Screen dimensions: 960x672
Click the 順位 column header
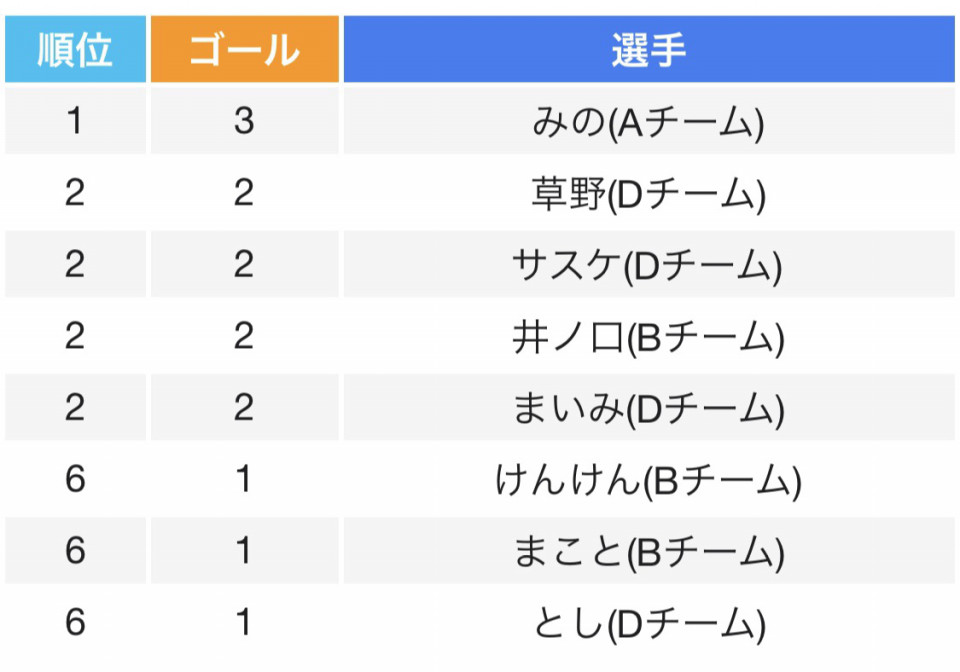coord(75,49)
